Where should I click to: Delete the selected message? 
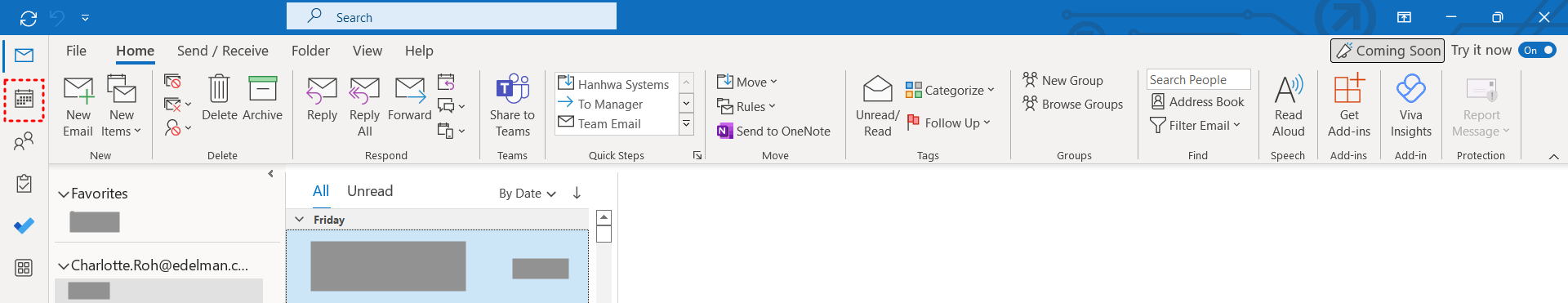pos(219,98)
